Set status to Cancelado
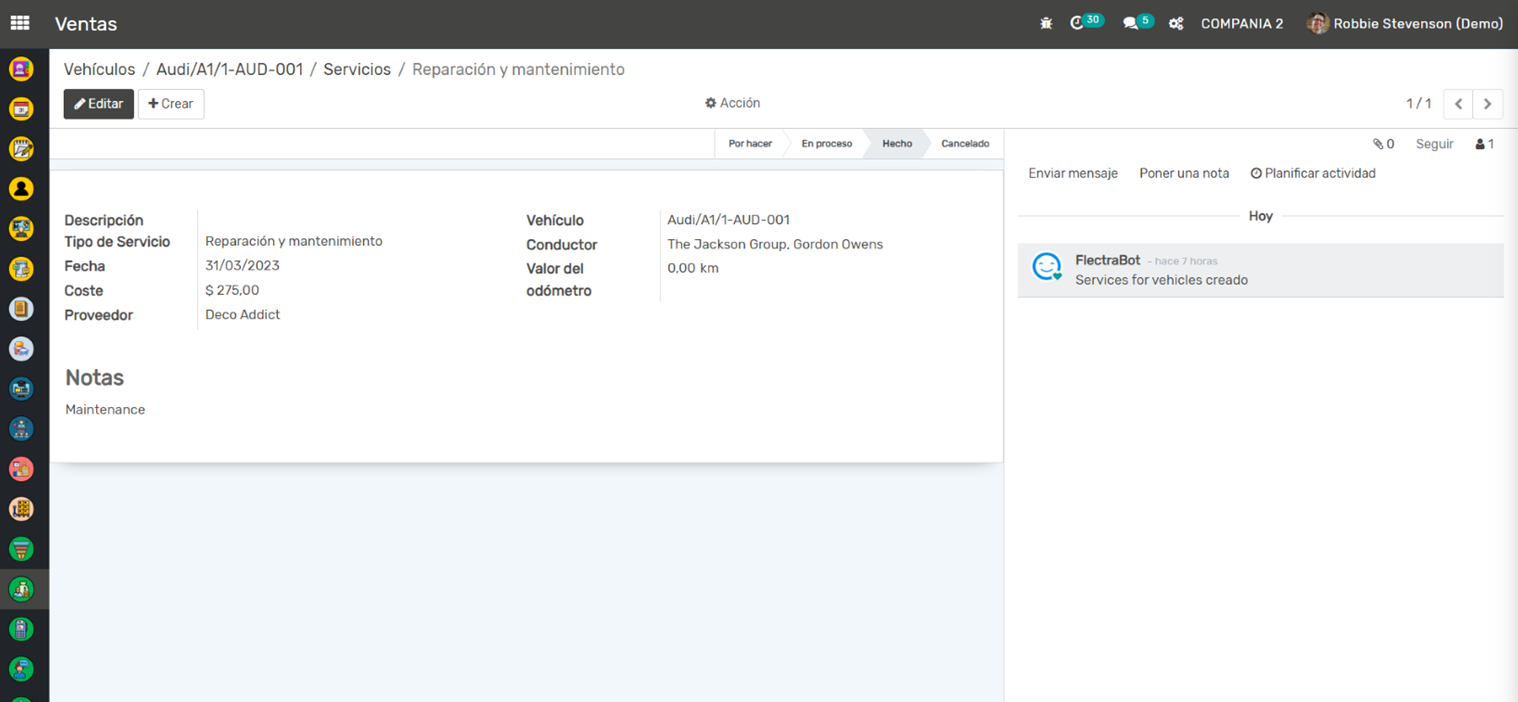This screenshot has width=1518, height=702. (x=964, y=144)
